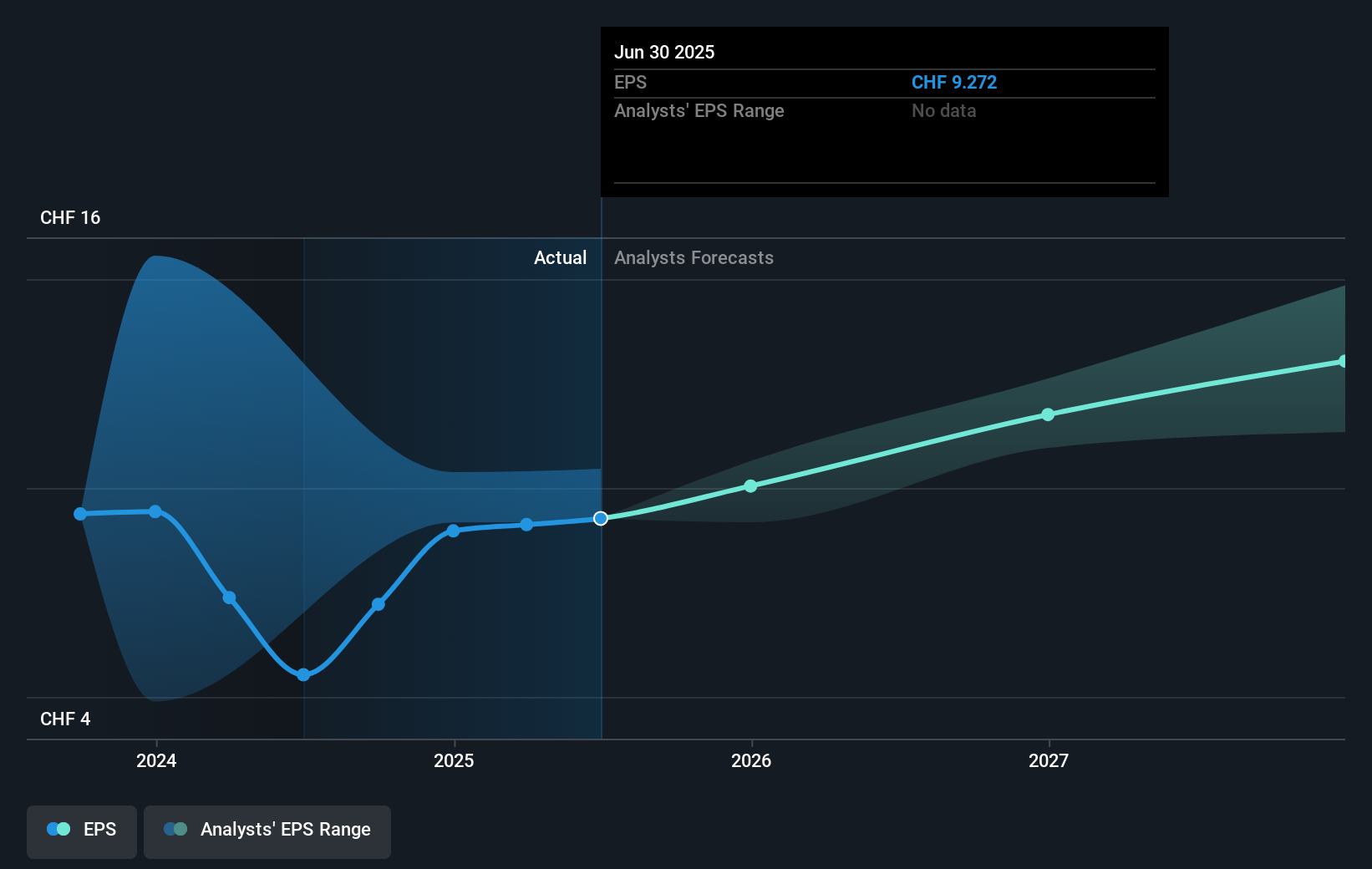Click the CHF 4 y-axis label
This screenshot has width=1372, height=869.
tap(65, 719)
